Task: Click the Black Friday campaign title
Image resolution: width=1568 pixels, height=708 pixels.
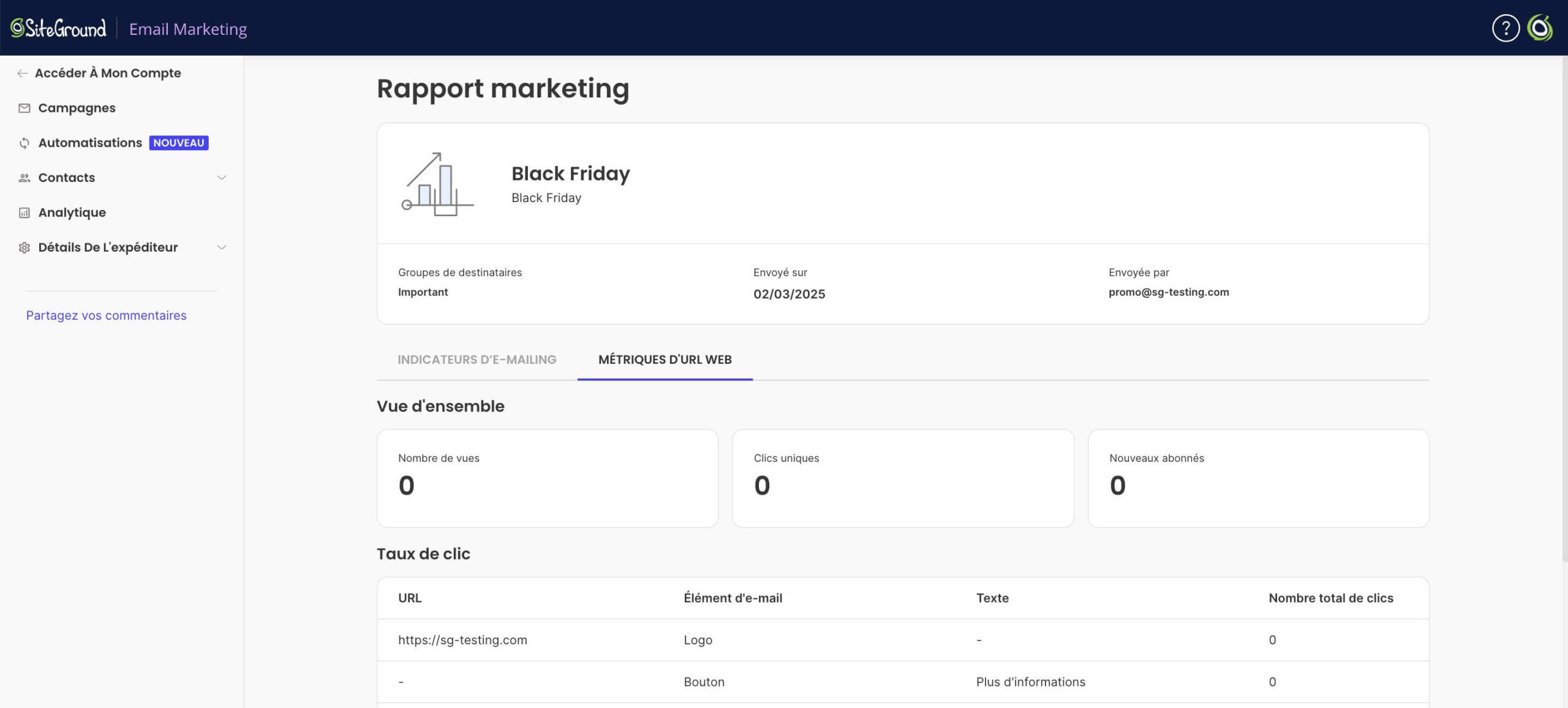Action: (570, 173)
